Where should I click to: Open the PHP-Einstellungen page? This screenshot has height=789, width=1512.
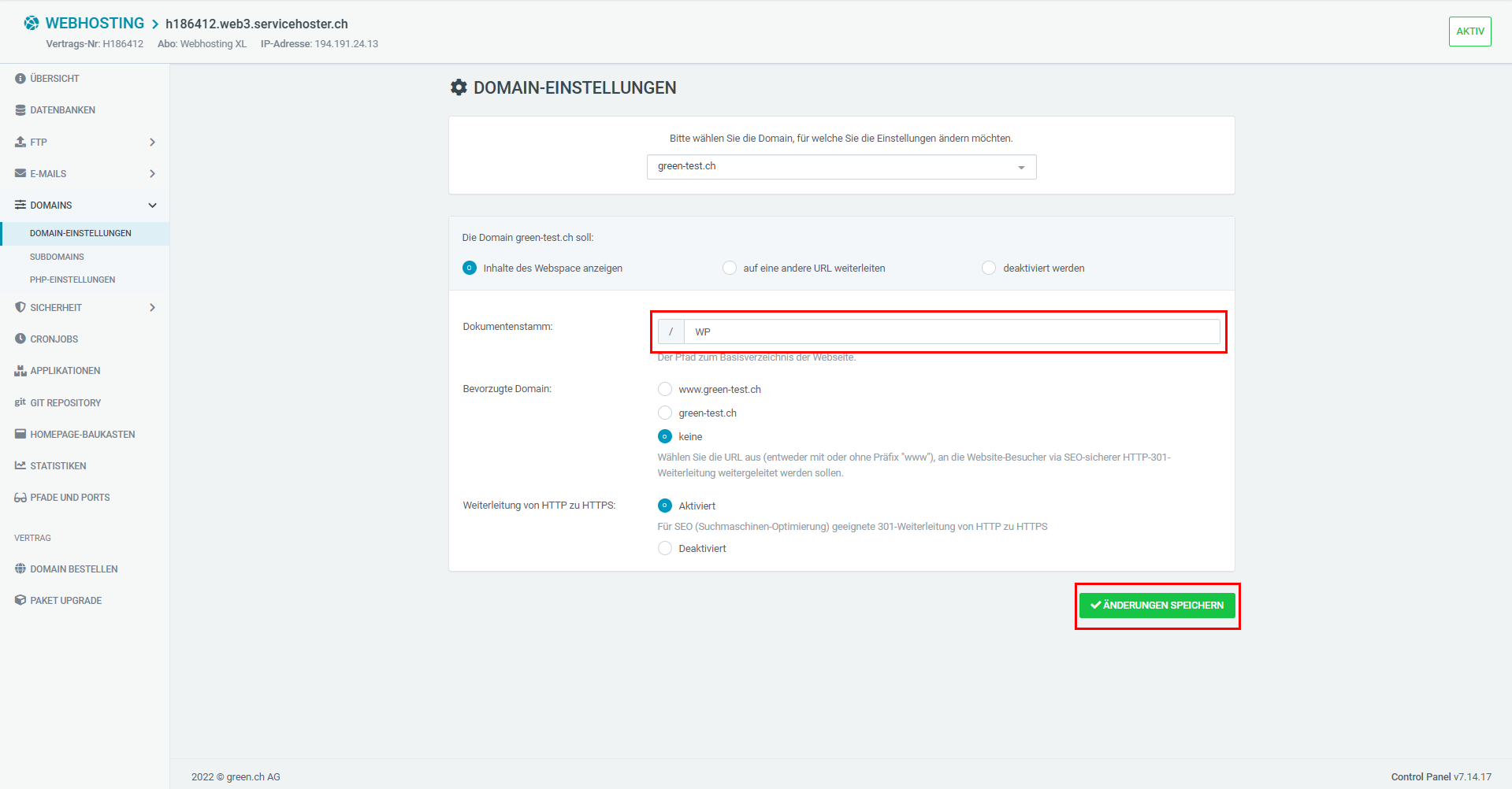(72, 280)
